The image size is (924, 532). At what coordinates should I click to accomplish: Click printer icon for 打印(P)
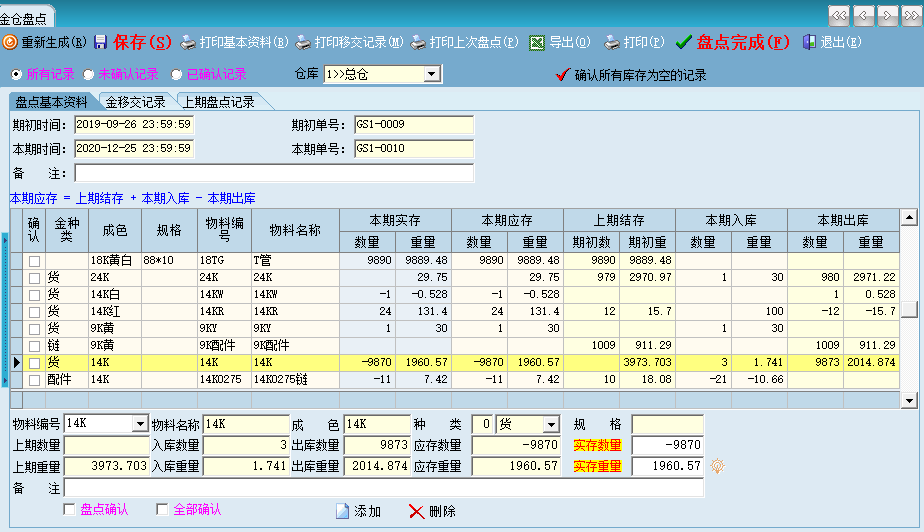(x=612, y=42)
